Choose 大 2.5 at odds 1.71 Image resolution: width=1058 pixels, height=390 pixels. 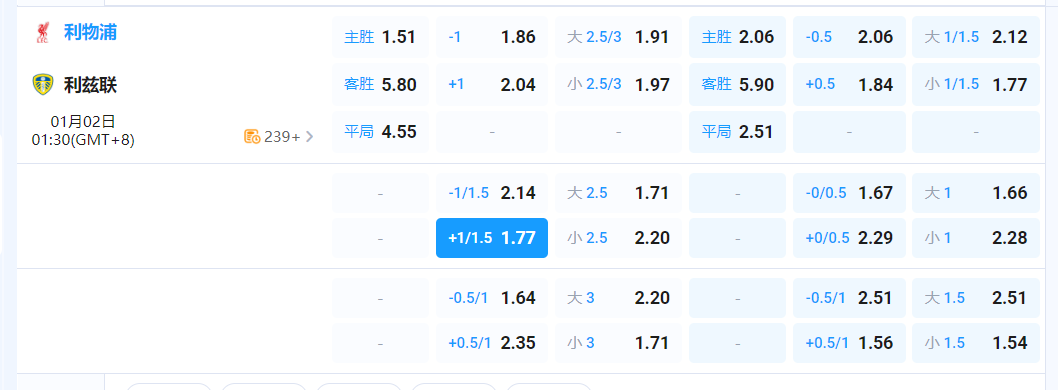pos(618,193)
